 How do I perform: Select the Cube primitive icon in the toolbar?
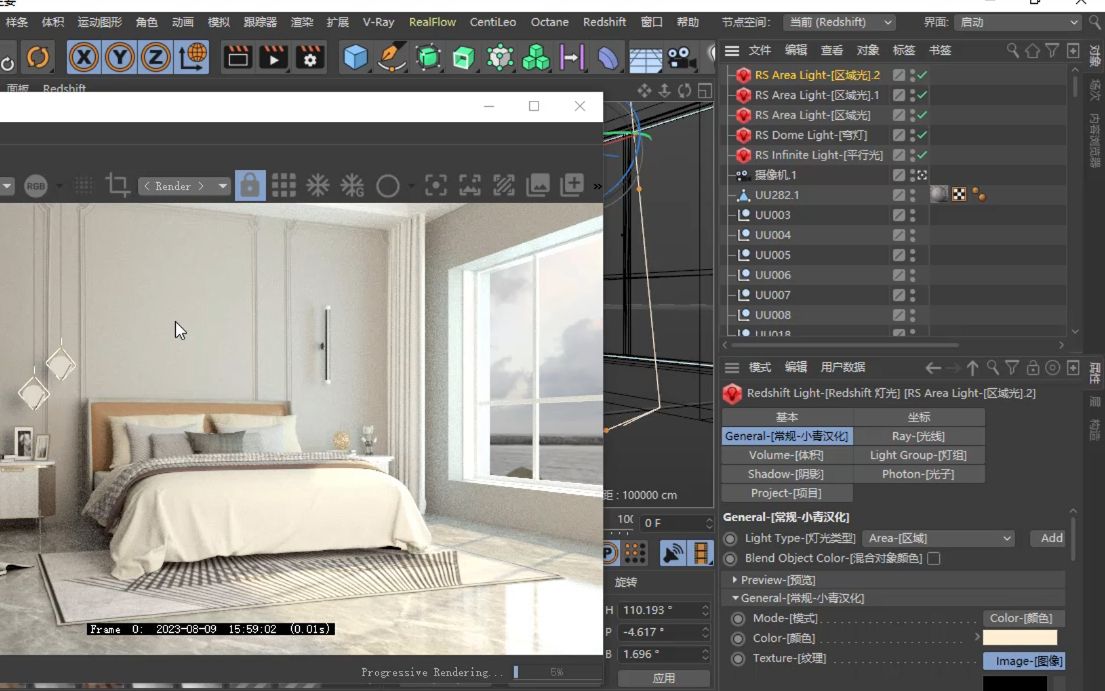(357, 57)
